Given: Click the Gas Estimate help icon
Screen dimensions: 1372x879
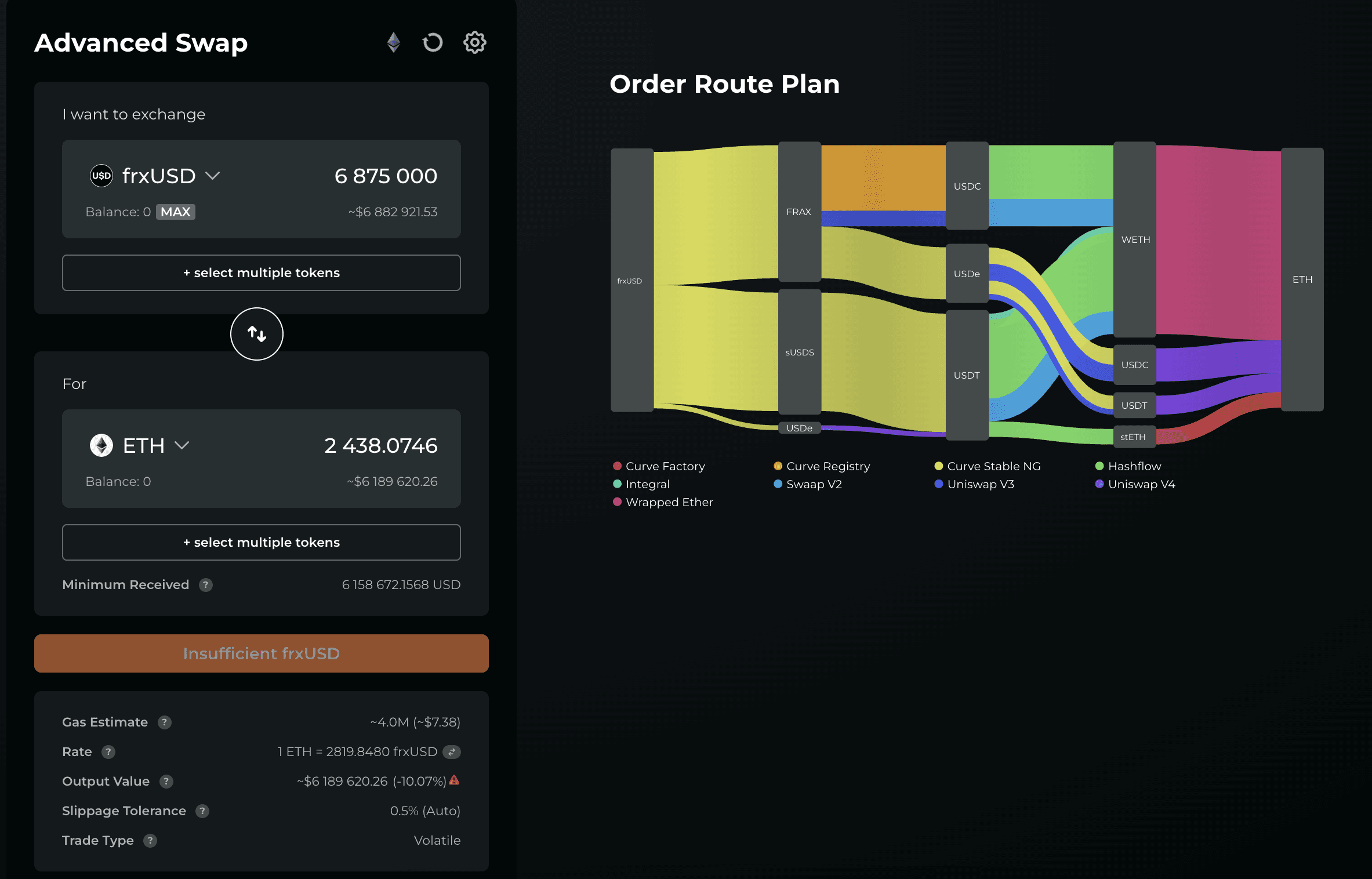Looking at the screenshot, I should point(165,722).
